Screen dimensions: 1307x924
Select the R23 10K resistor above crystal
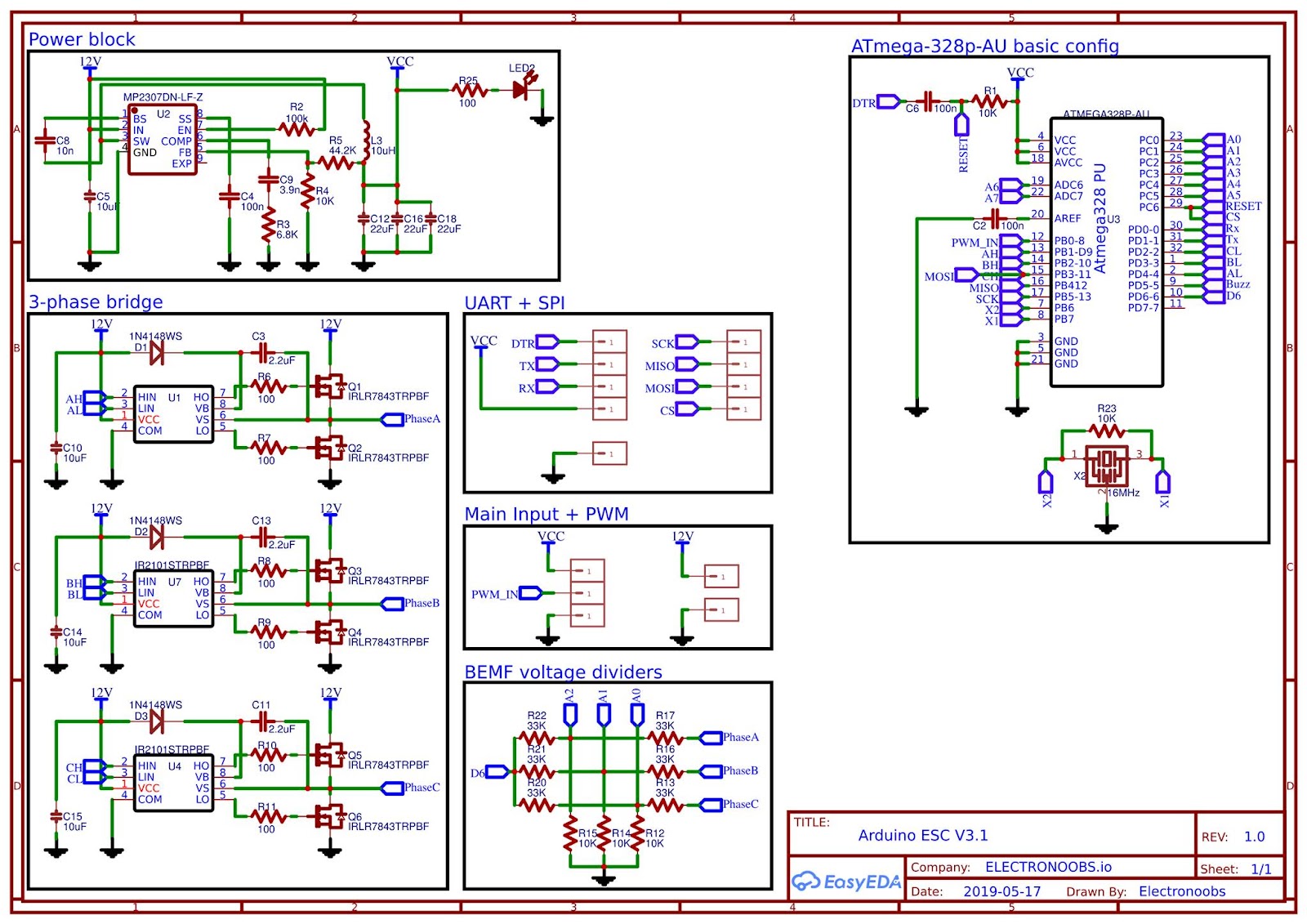pyautogui.click(x=1107, y=430)
